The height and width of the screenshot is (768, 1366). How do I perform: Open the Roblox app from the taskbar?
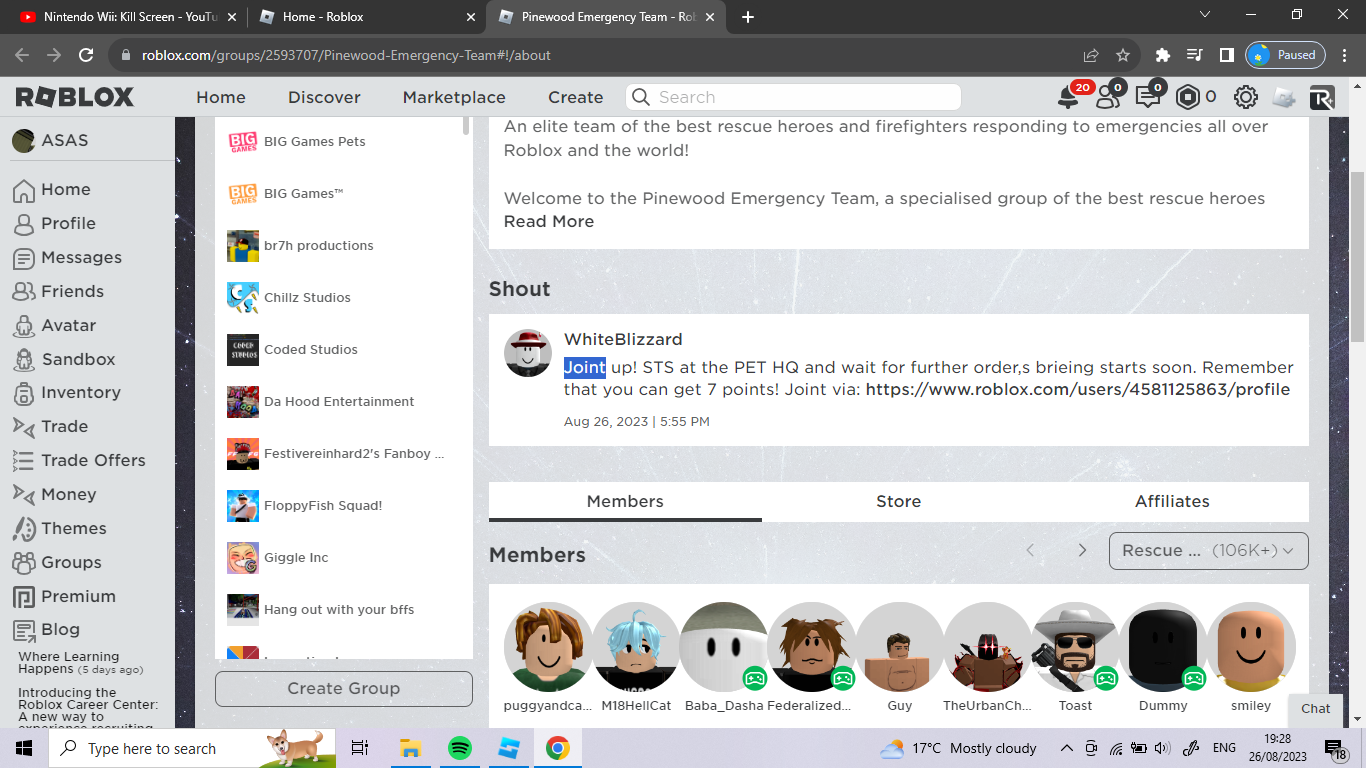point(509,748)
